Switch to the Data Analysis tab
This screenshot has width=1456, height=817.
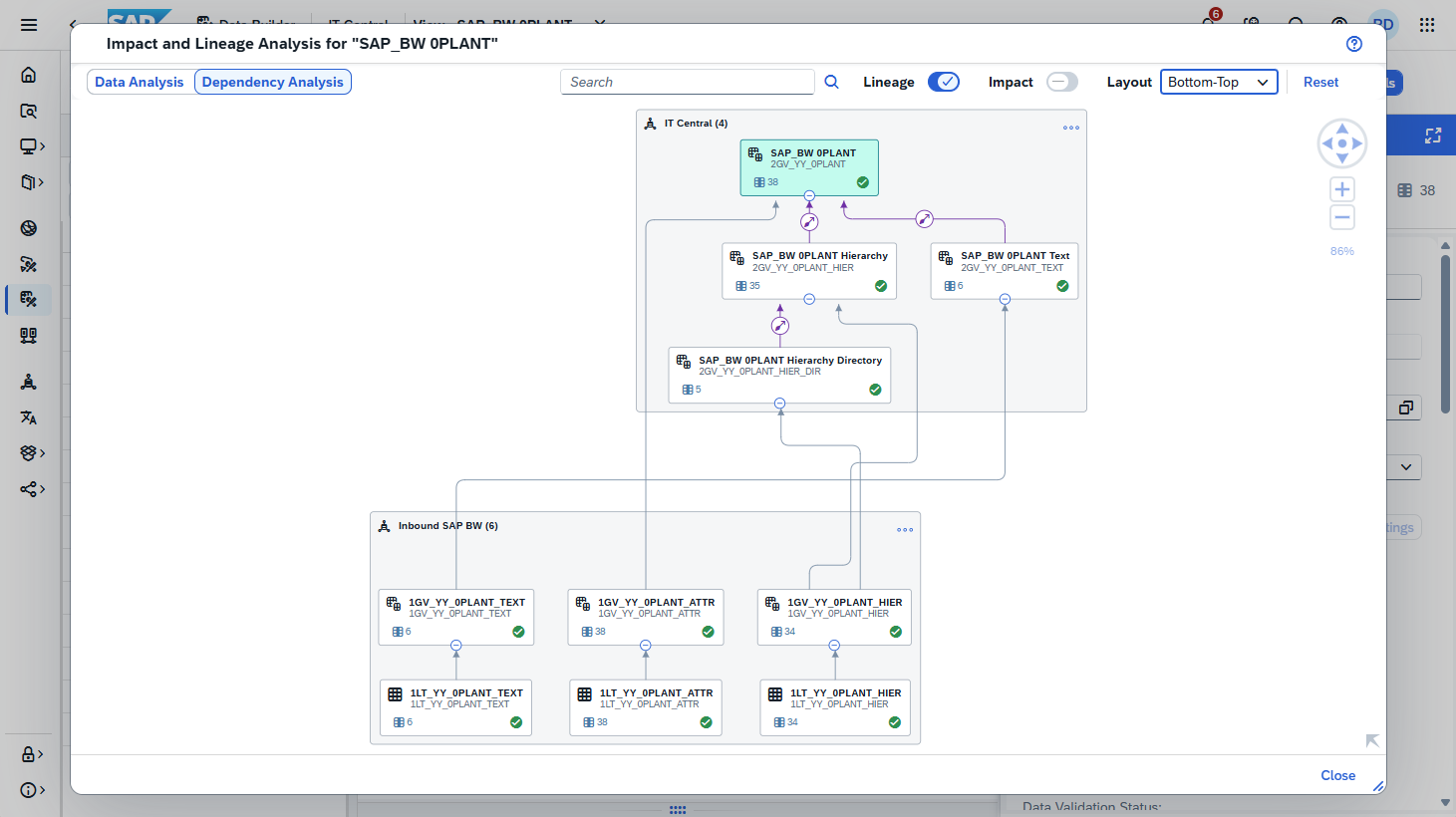(140, 82)
